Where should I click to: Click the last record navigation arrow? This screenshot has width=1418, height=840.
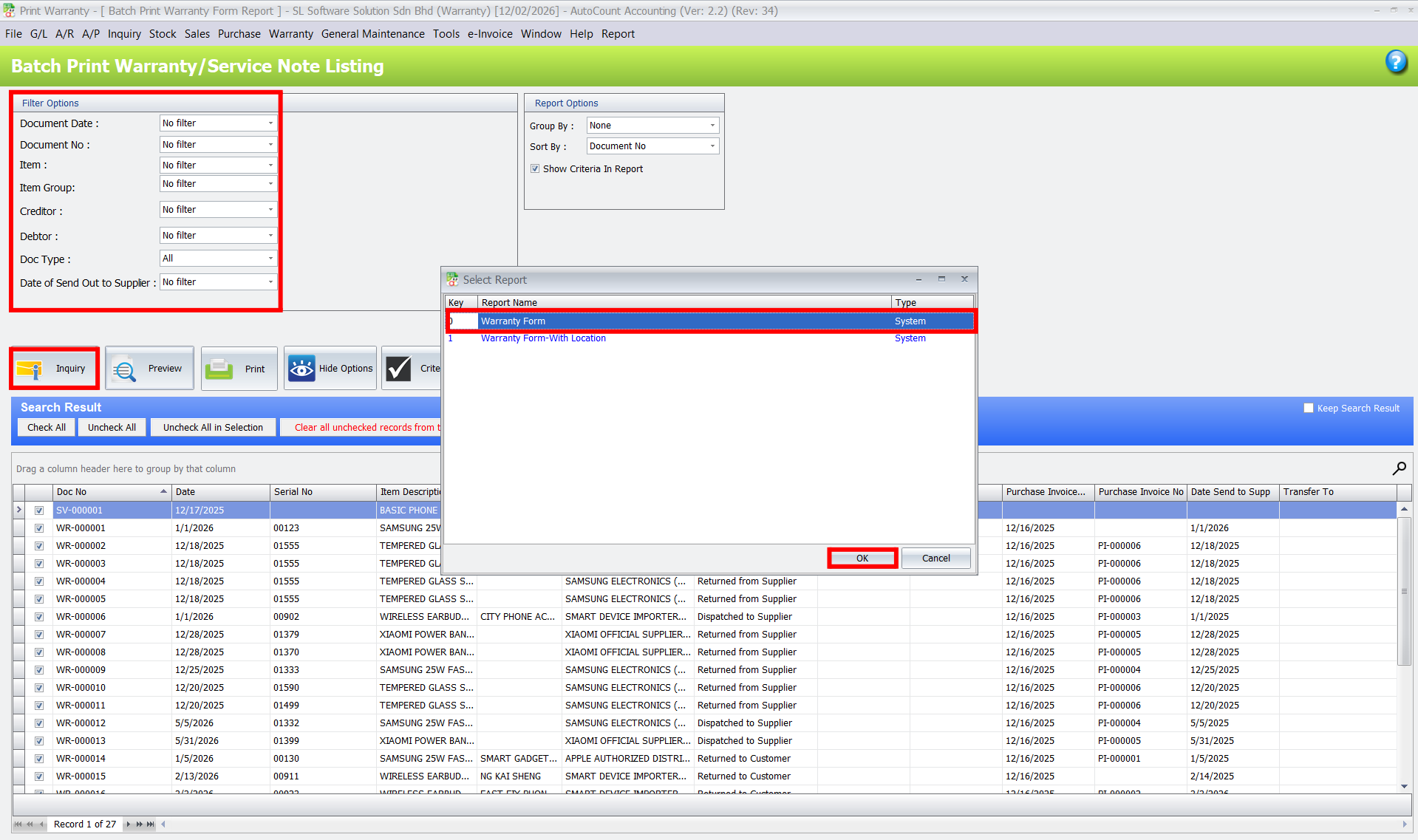click(x=150, y=824)
